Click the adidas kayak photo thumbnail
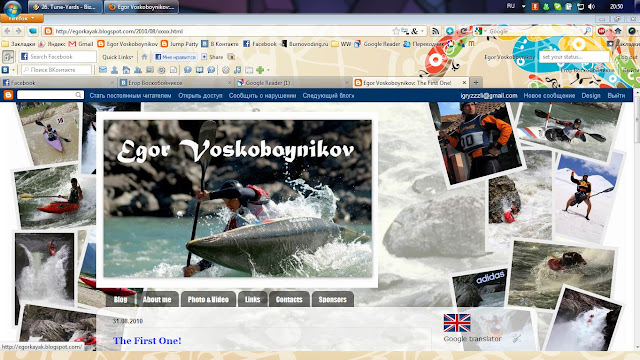 (x=480, y=287)
